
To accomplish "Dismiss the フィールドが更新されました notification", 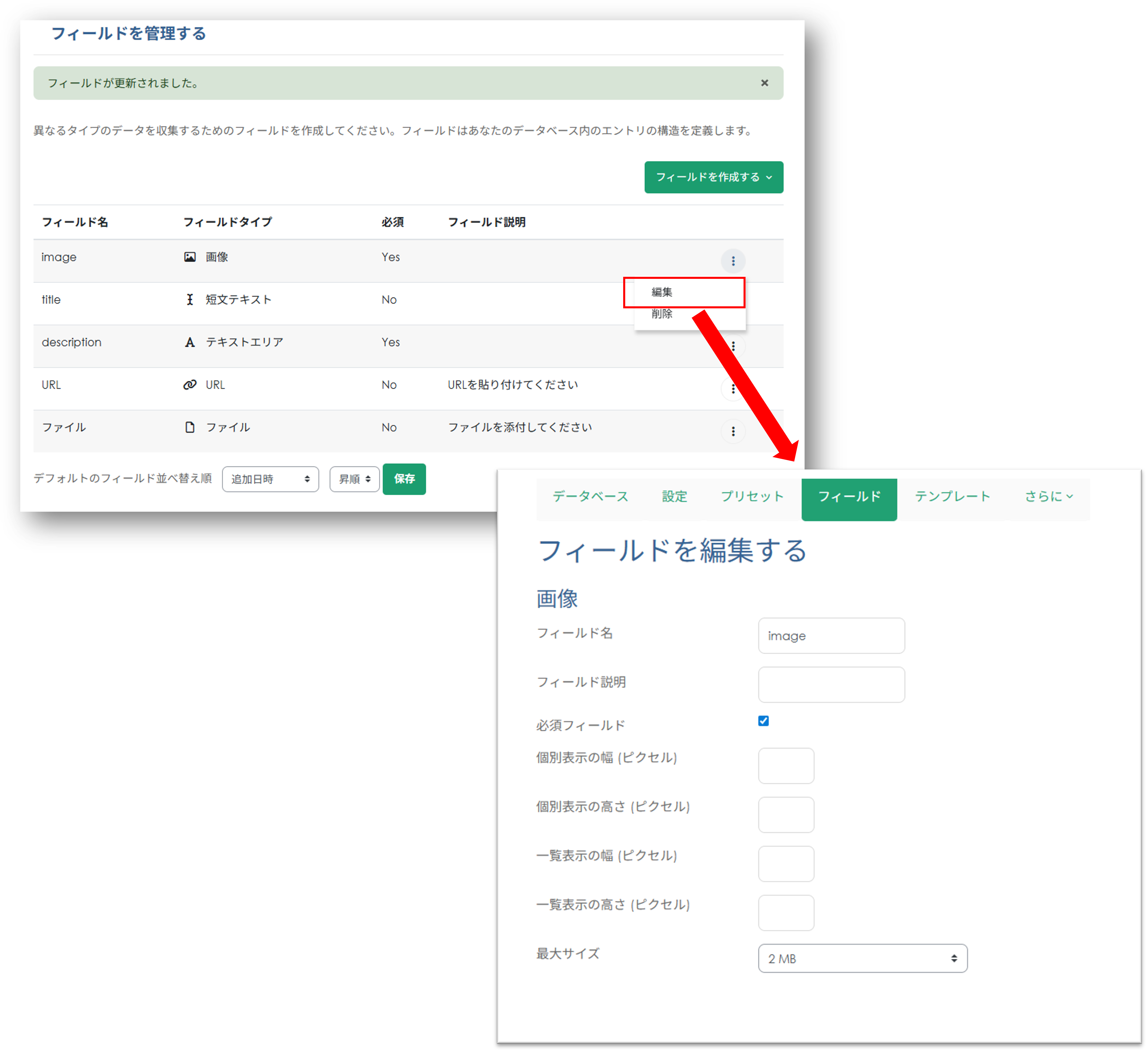I will click(764, 83).
